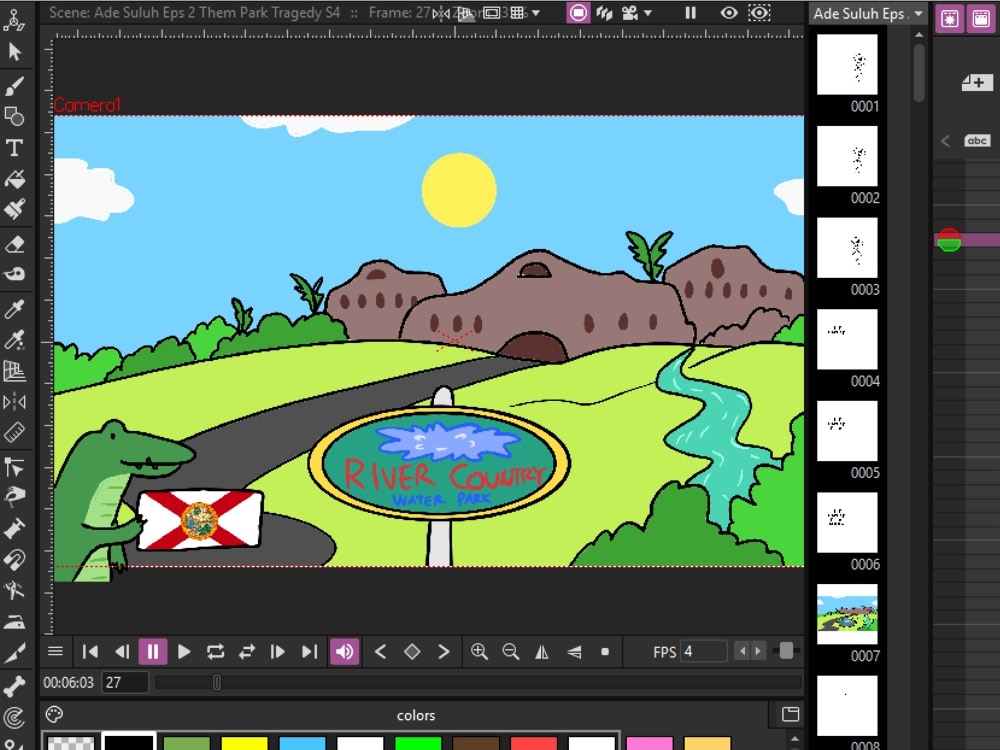Select the Style Picker eyedropper tool
This screenshot has width=1000, height=750.
pyautogui.click(x=14, y=309)
